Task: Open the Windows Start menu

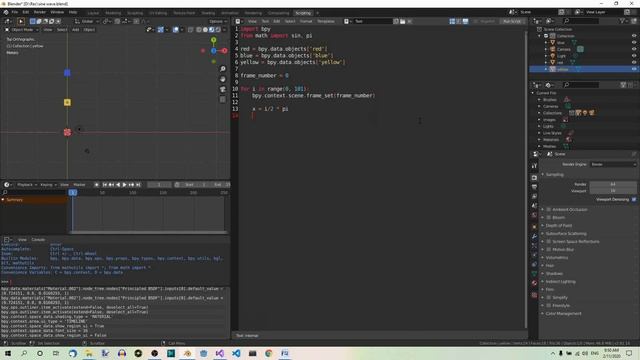Action: 8,353
